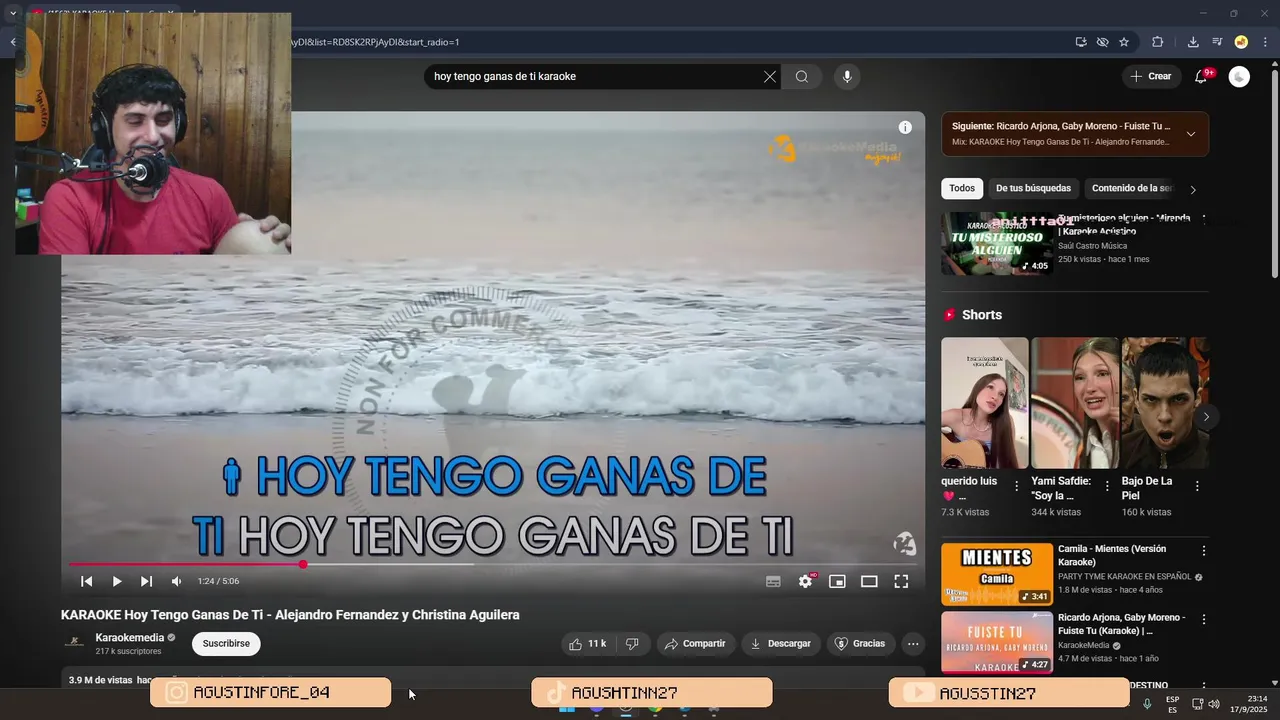Enter fullscreen mode
Viewport: 1280px width, 720px height.
901,581
